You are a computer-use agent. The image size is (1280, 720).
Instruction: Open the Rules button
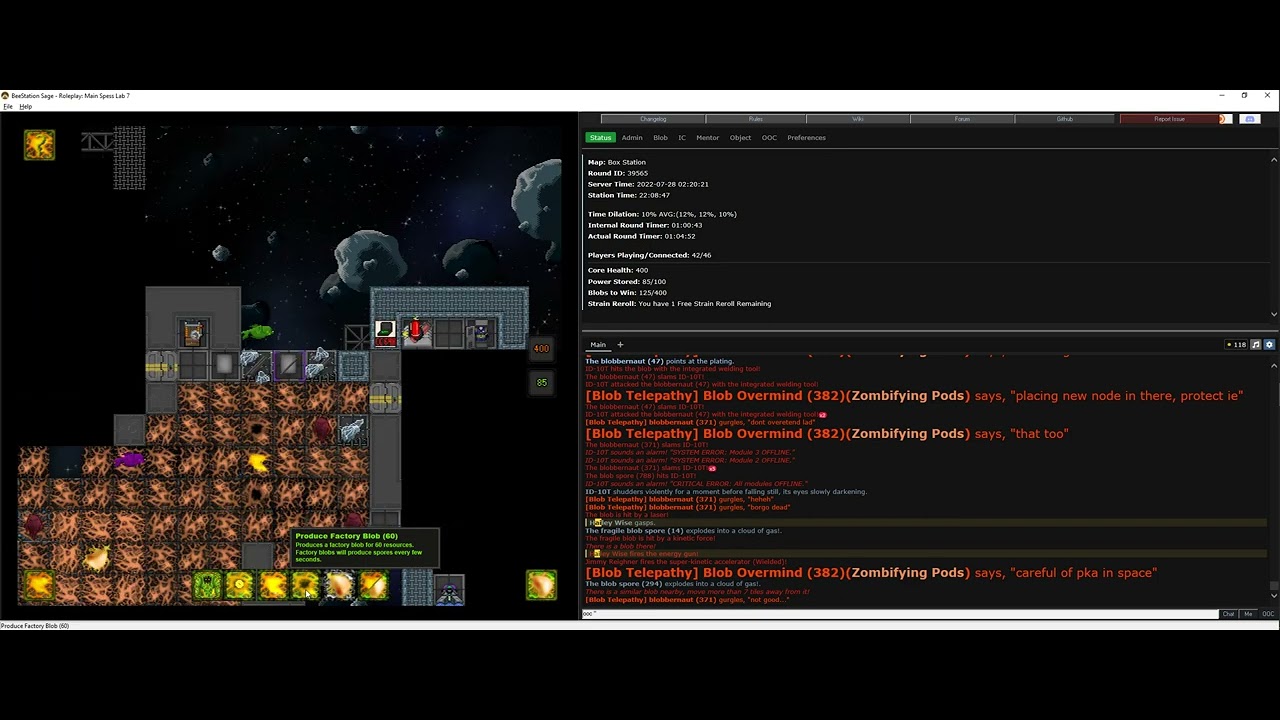click(756, 119)
